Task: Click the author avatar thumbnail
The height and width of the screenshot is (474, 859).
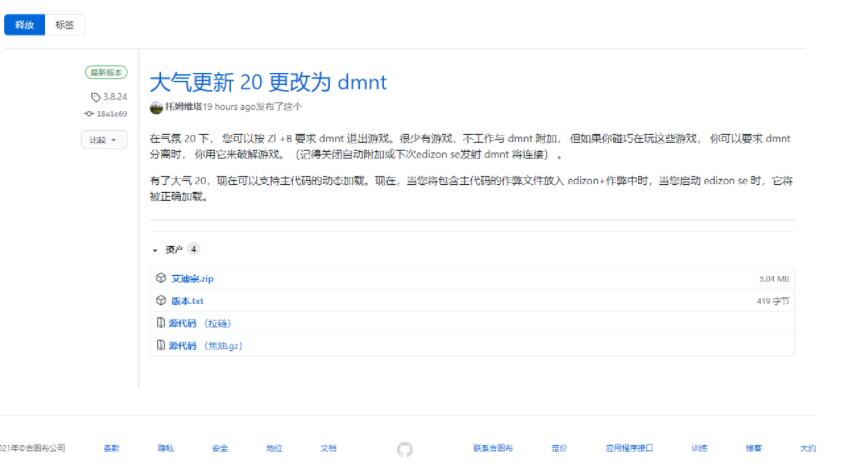Action: [156, 107]
